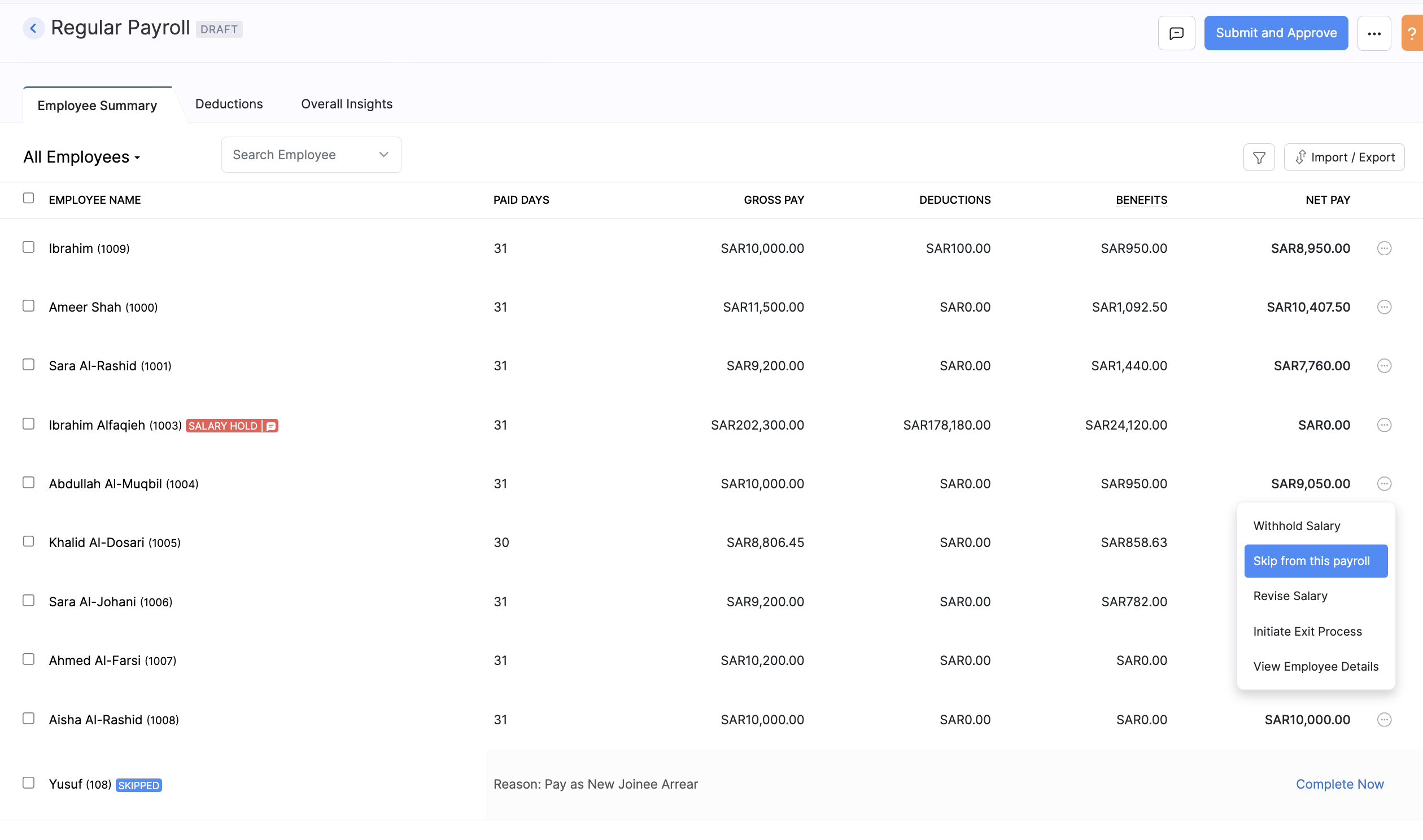The image size is (1423, 840).
Task: Click the comment icon on the SALARY HOLD badge
Action: [270, 426]
